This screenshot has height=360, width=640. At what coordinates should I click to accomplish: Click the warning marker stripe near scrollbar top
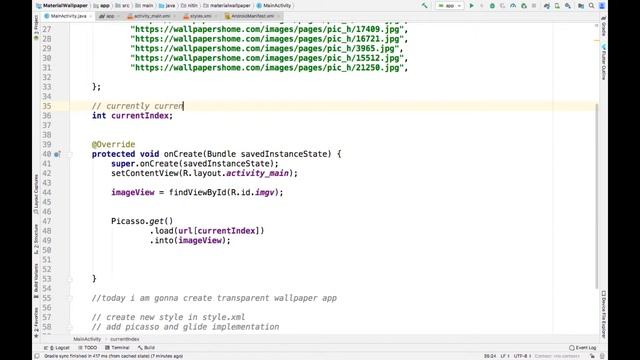click(597, 40)
